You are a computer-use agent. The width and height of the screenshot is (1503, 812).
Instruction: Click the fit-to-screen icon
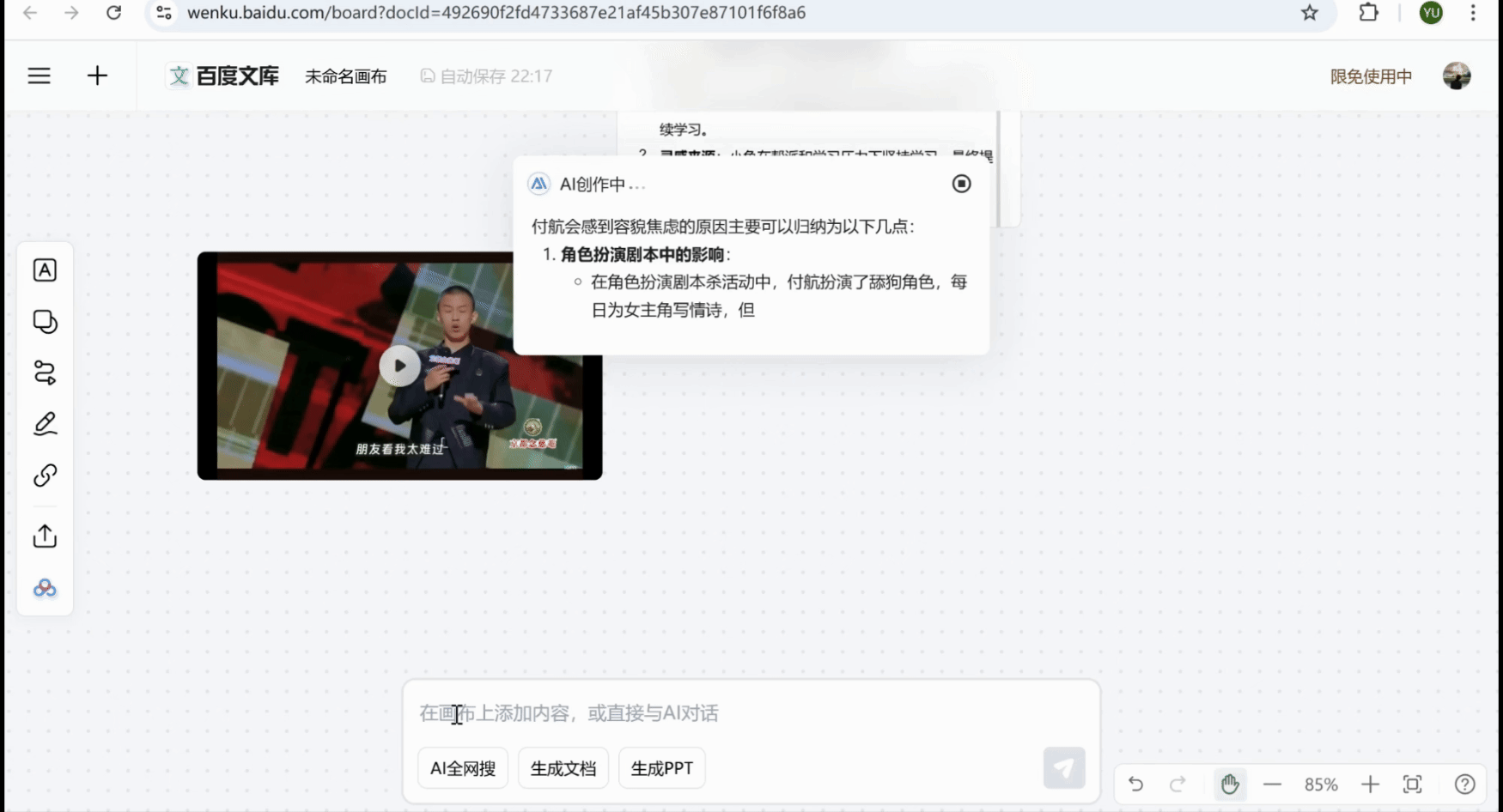1413,784
